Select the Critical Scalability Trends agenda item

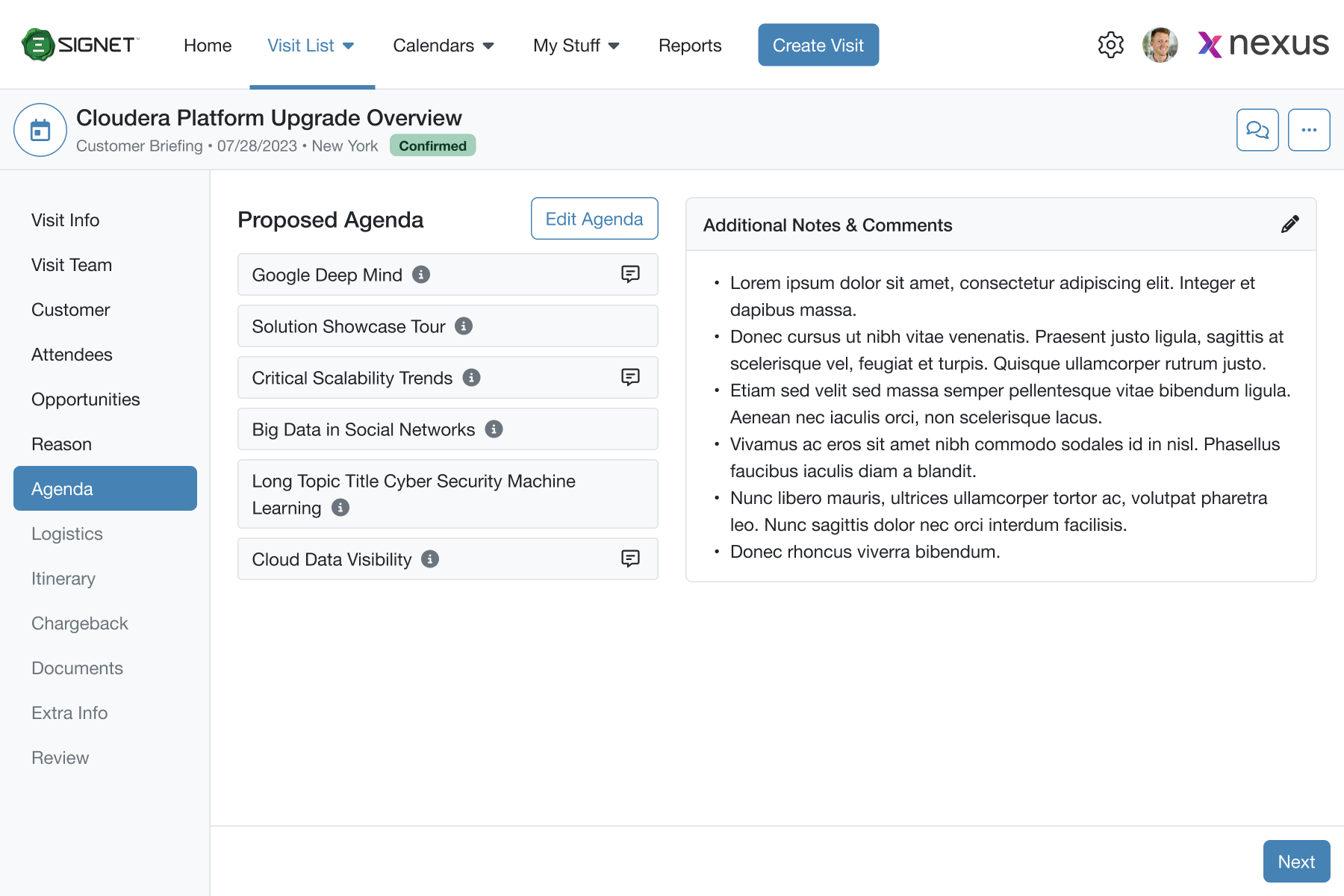tap(448, 378)
